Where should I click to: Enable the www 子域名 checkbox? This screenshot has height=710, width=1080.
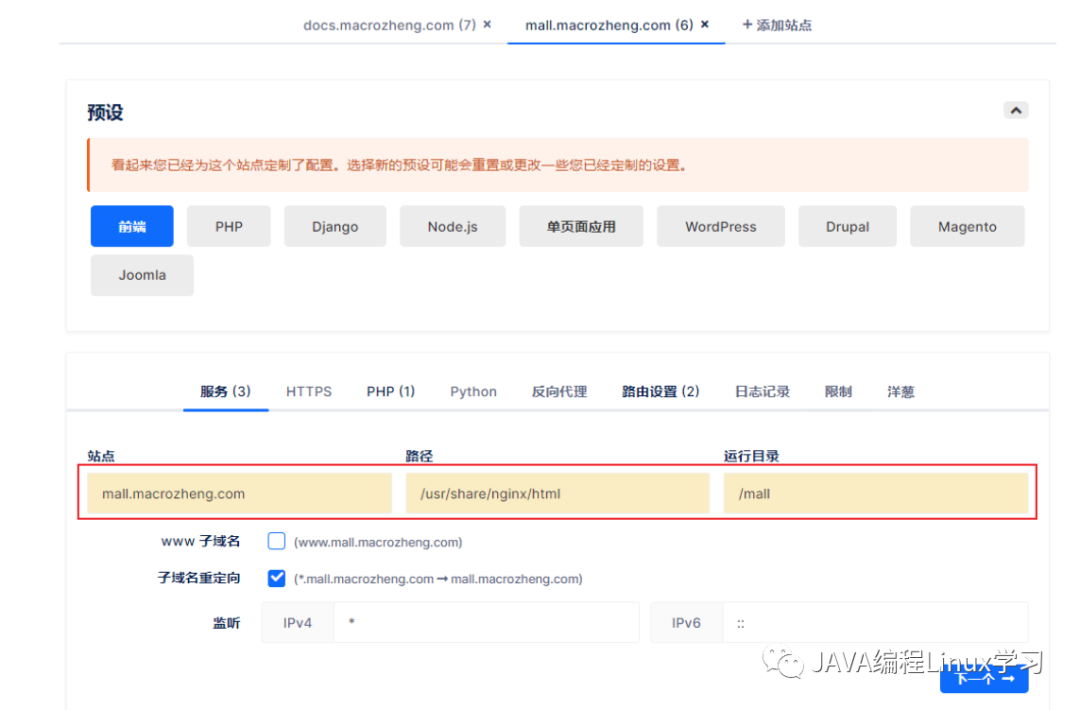click(276, 541)
